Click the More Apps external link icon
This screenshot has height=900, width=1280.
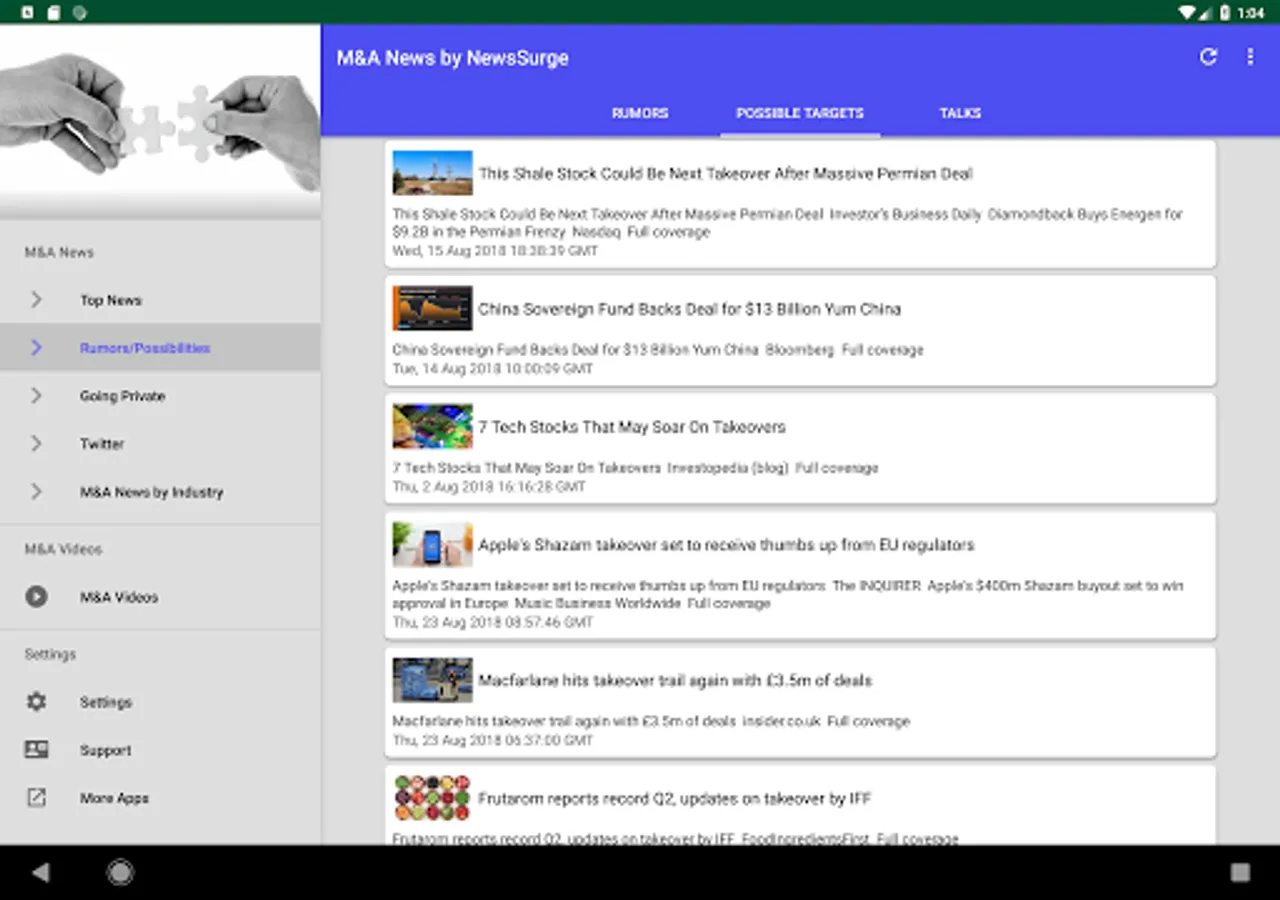click(x=36, y=798)
